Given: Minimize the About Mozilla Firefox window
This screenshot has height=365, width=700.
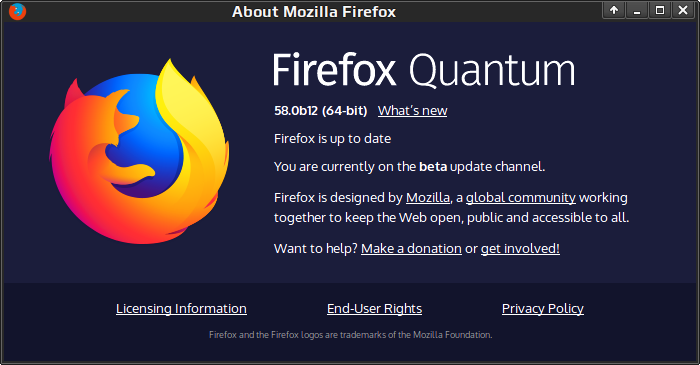Looking at the screenshot, I should click(x=637, y=10).
